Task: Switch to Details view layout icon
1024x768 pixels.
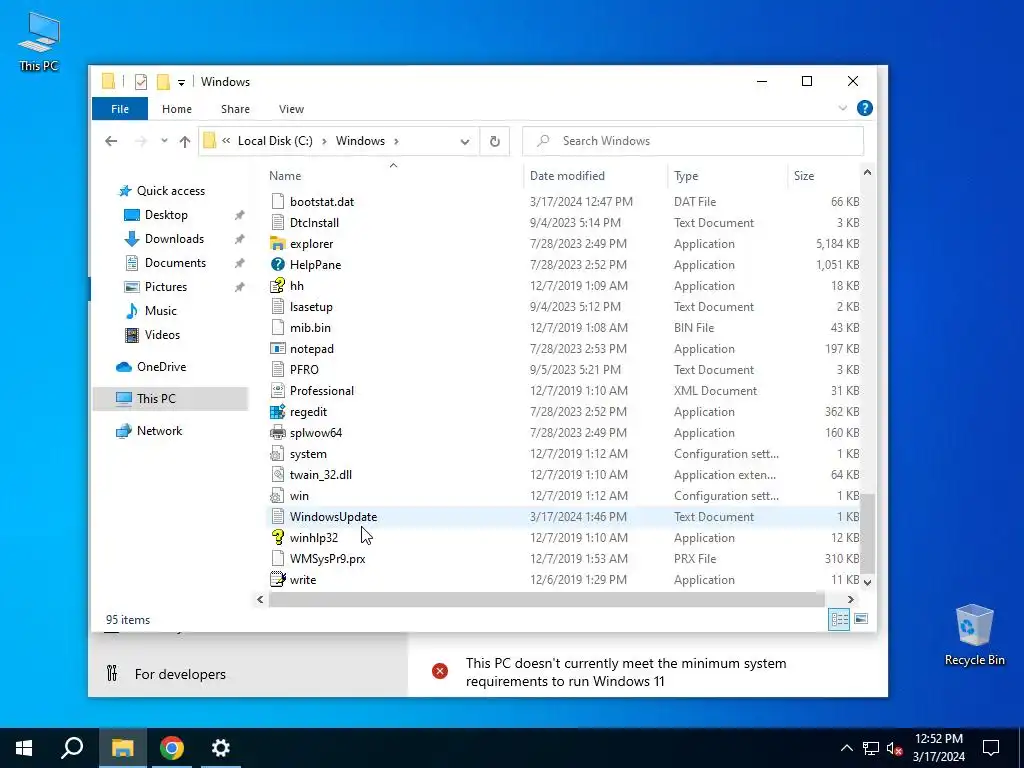Action: pyautogui.click(x=839, y=619)
